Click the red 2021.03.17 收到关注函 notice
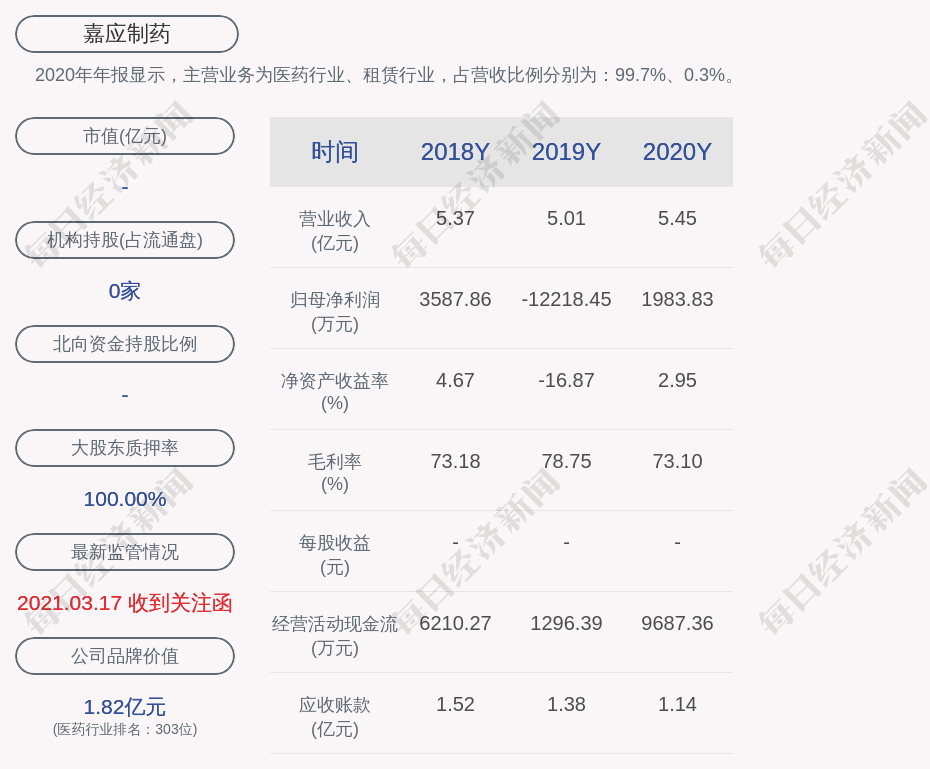Image resolution: width=930 pixels, height=769 pixels. point(125,603)
